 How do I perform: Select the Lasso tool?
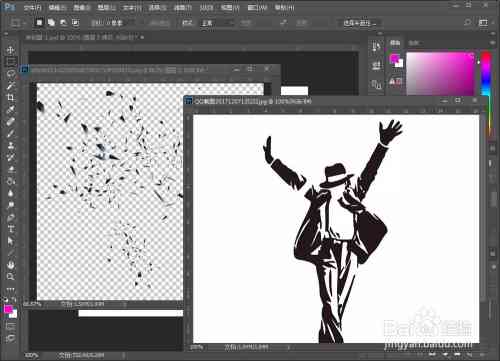point(11,74)
